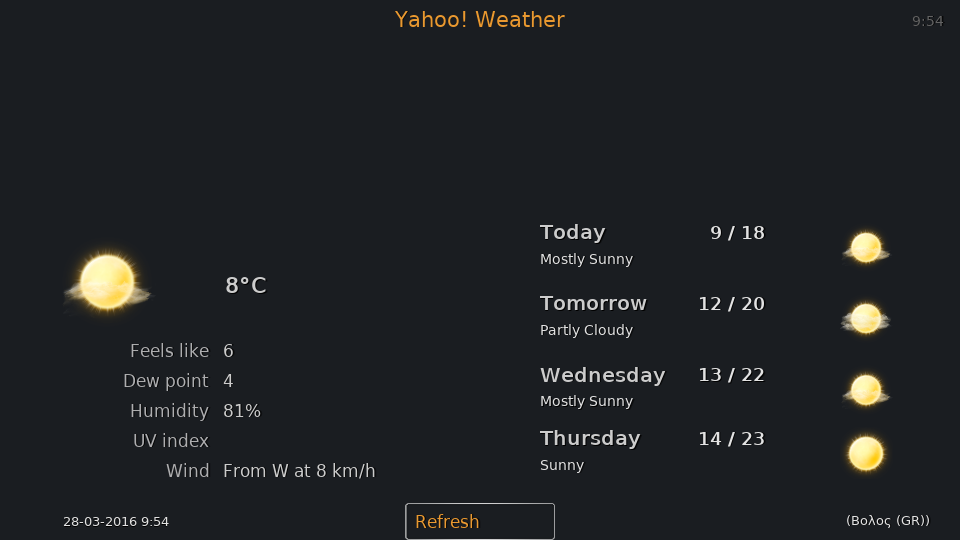Click Wednesday's mostly sunny icon
Viewport: 960px width, 540px height.
click(x=866, y=390)
